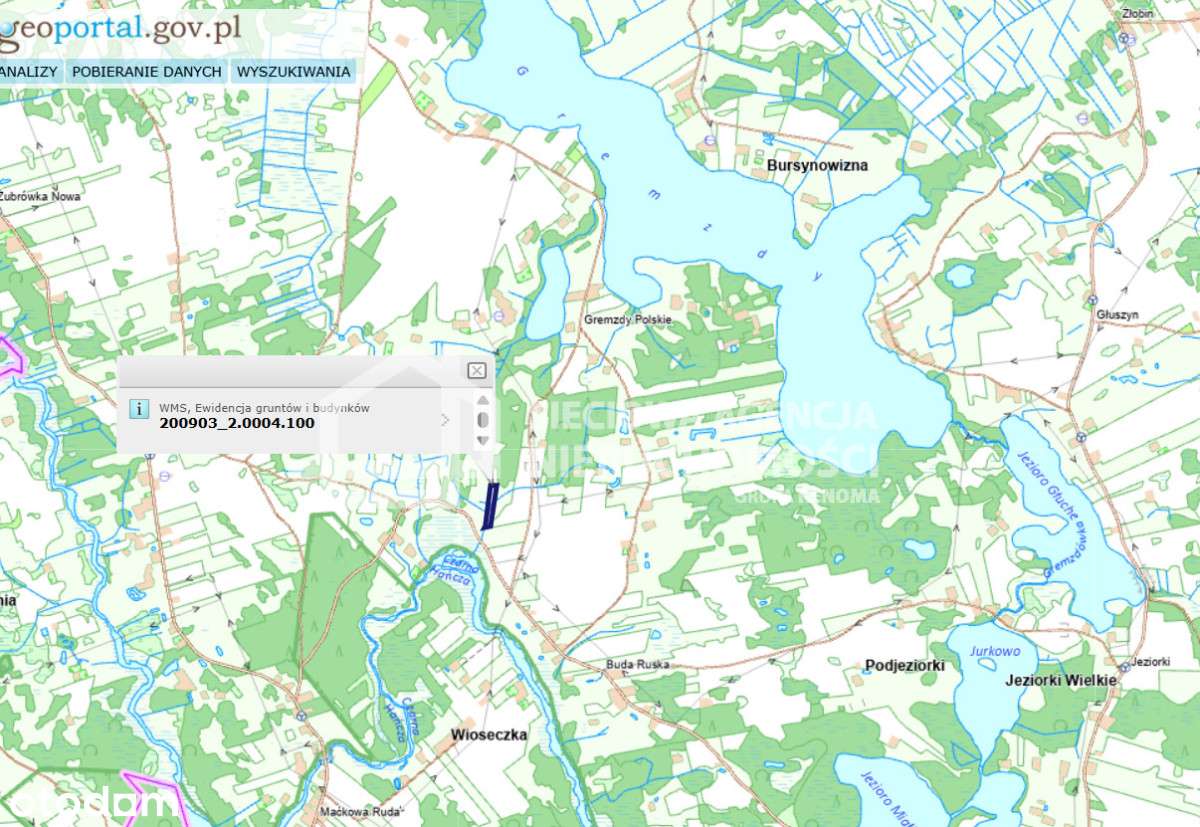Screen dimensions: 1200x827
Task: Click the Żubrówka Nowa map label
Action: point(40,196)
